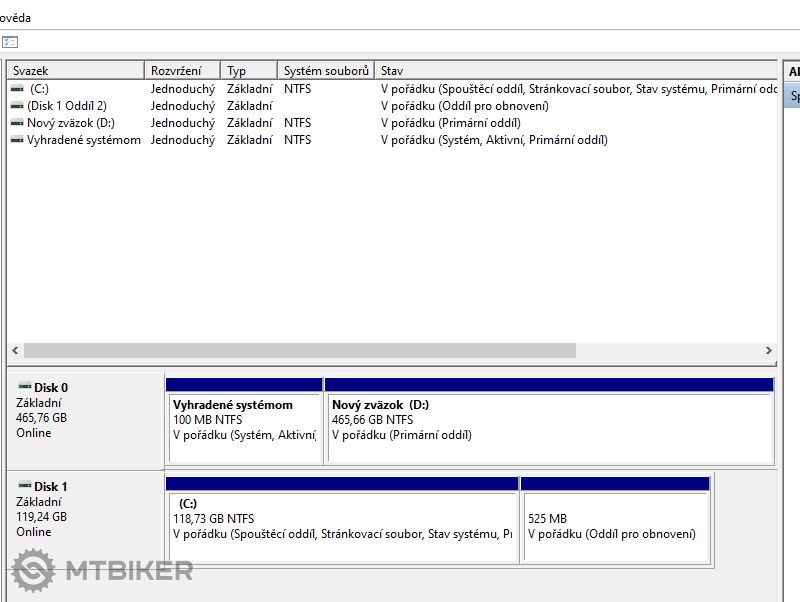Screen dimensions: 800x602
Task: Click the Disk 1 icon in lower pane
Action: (x=25, y=486)
